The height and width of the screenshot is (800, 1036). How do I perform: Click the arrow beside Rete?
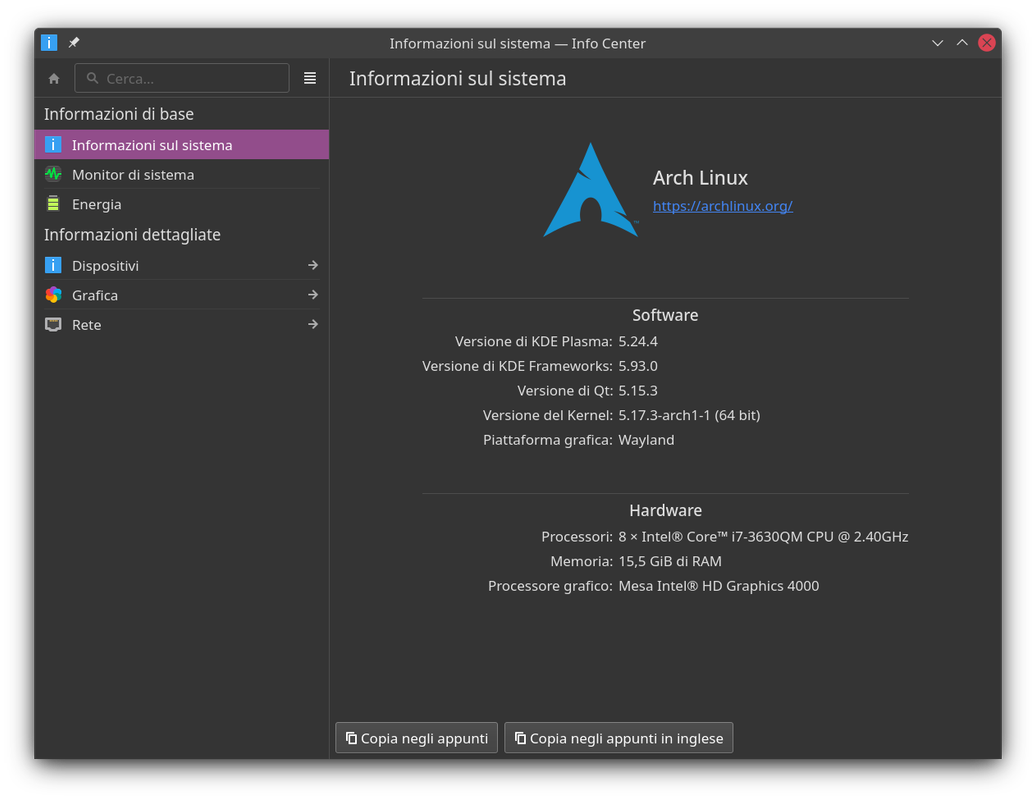[313, 324]
